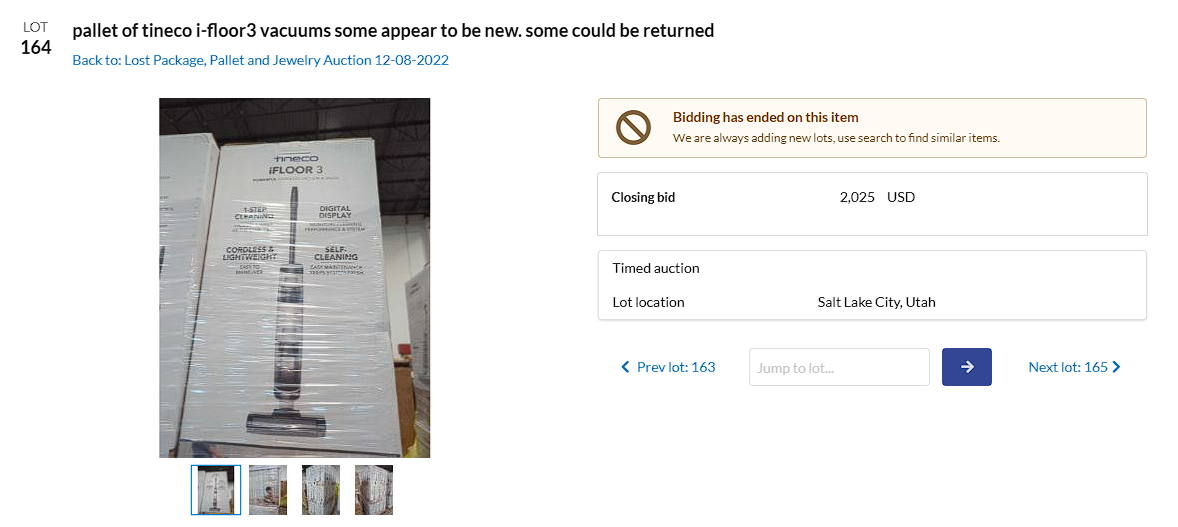
Task: Click the bidding ended prohibited icon
Action: click(633, 127)
